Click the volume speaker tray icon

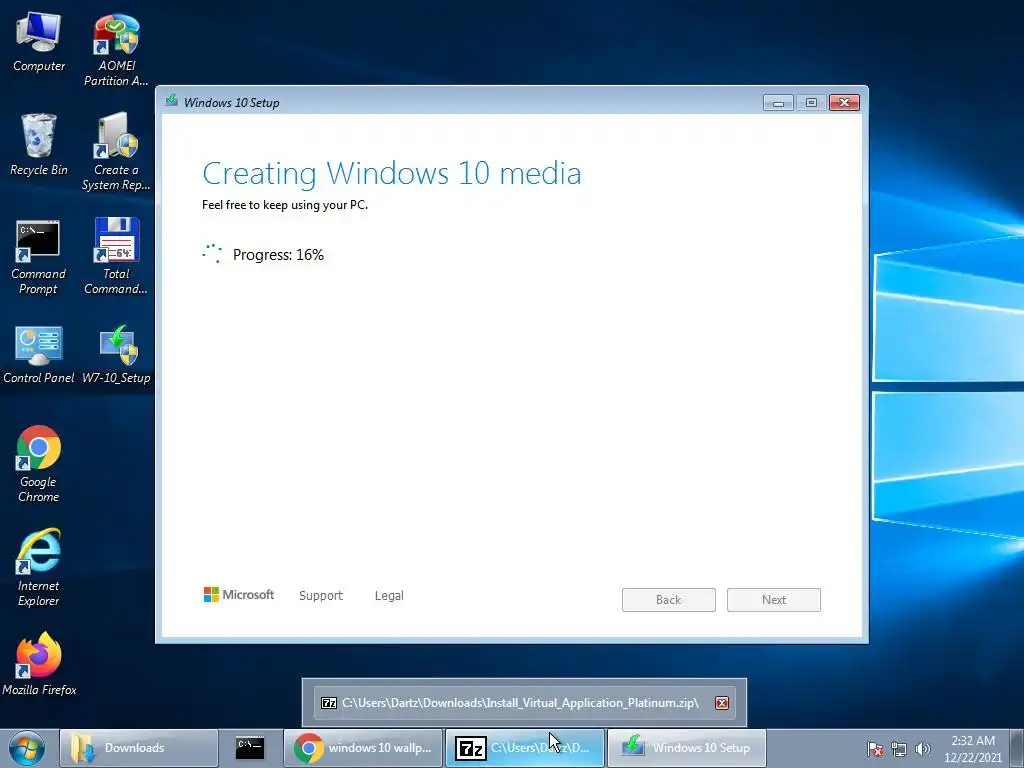pos(923,749)
